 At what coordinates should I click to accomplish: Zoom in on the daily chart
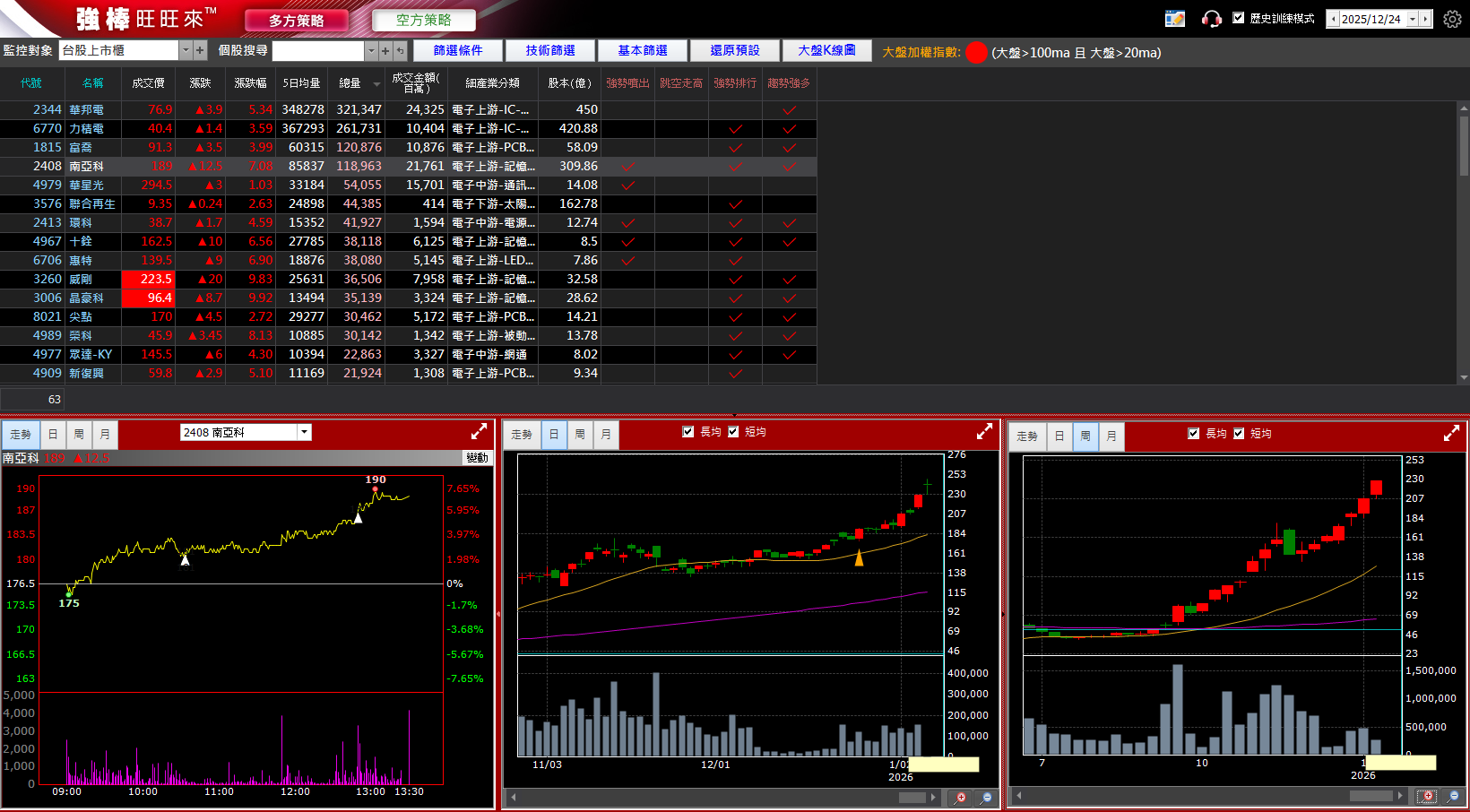click(960, 797)
